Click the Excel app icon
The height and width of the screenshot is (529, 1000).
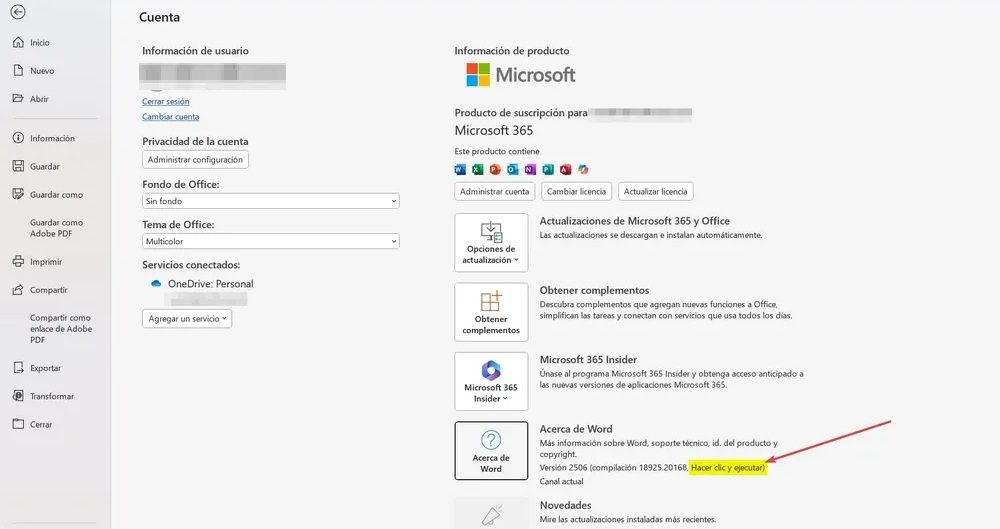coord(478,169)
